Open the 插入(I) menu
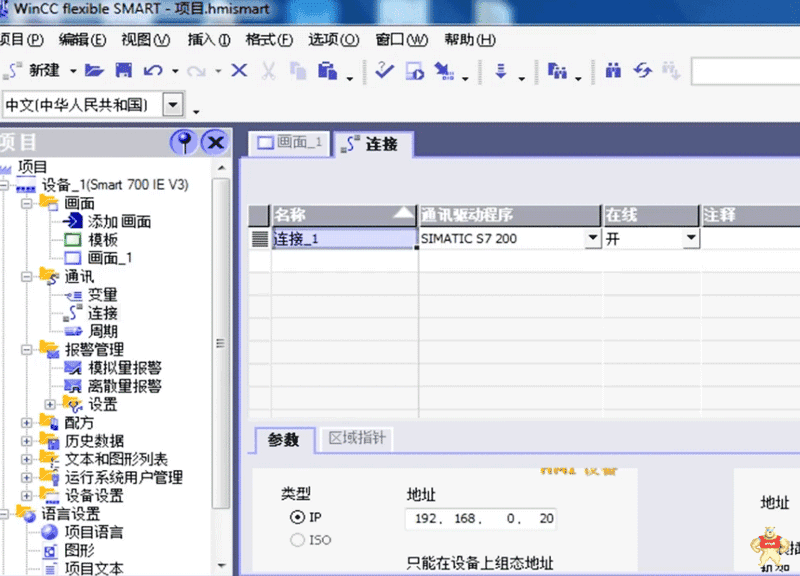 (x=209, y=39)
